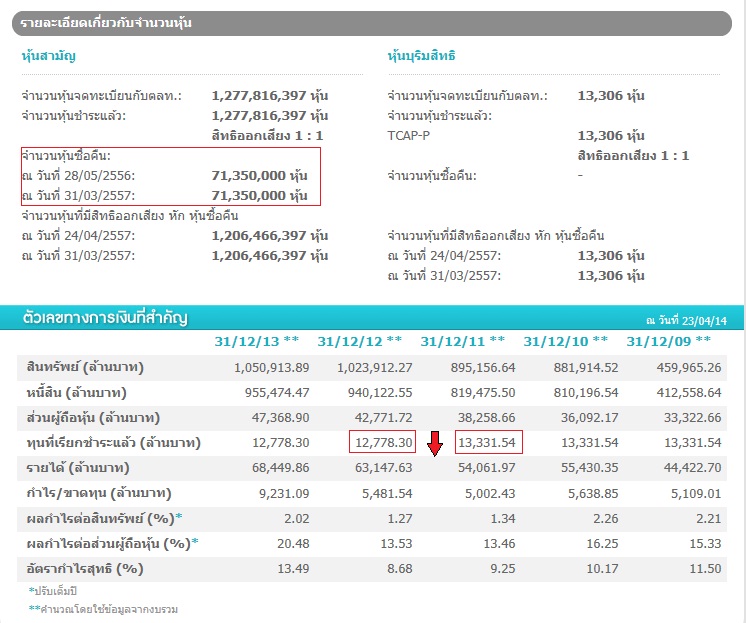
Task: Click the สินทรัพย์ (ล้านบาท) row label
Action: pyautogui.click(x=85, y=367)
